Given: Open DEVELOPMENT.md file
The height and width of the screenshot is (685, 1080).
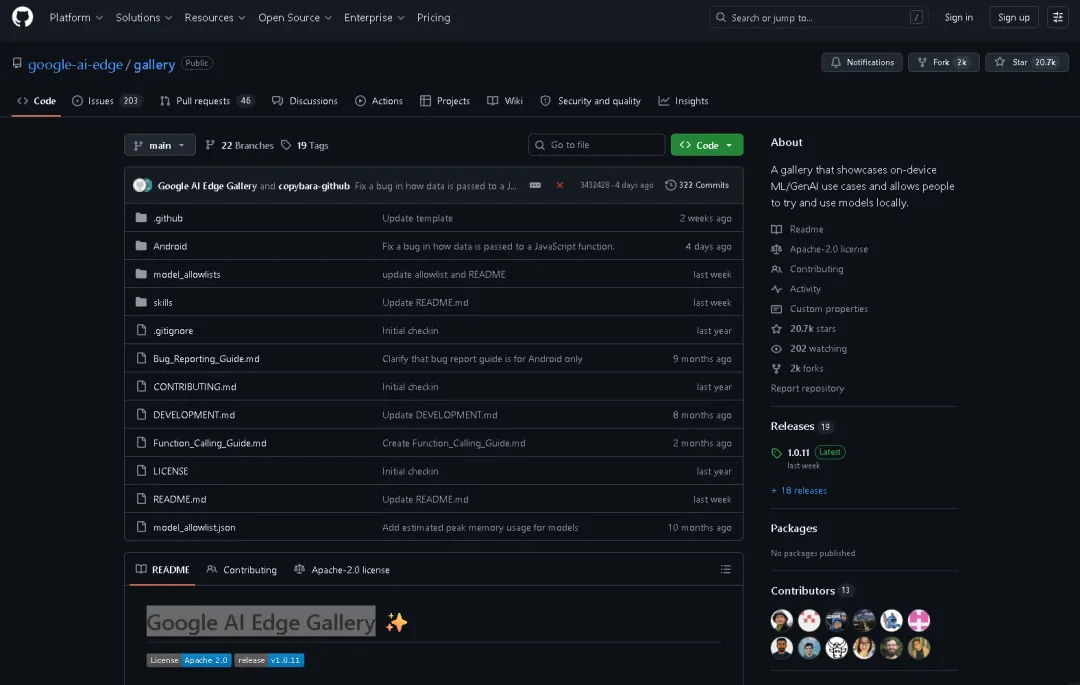Looking at the screenshot, I should click(194, 415).
